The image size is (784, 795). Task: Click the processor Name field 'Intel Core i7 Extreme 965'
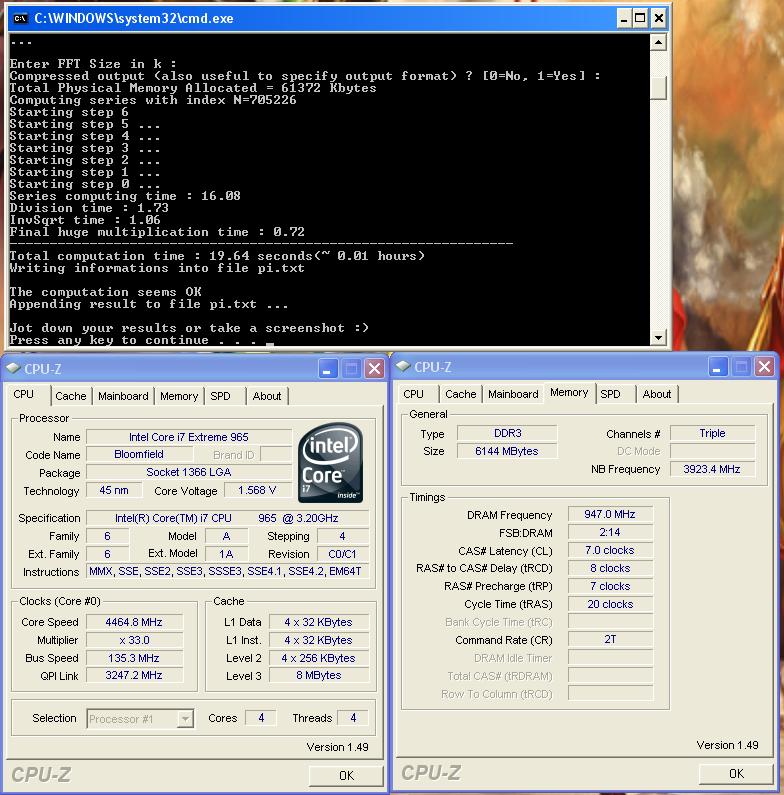(189, 437)
